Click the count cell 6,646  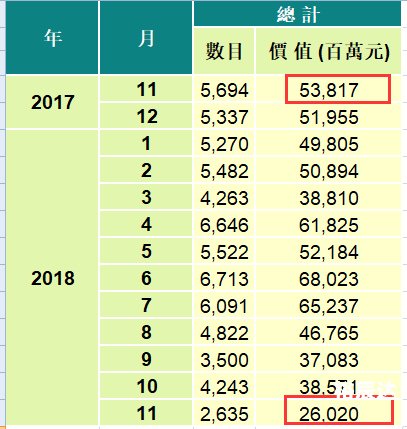(x=224, y=224)
